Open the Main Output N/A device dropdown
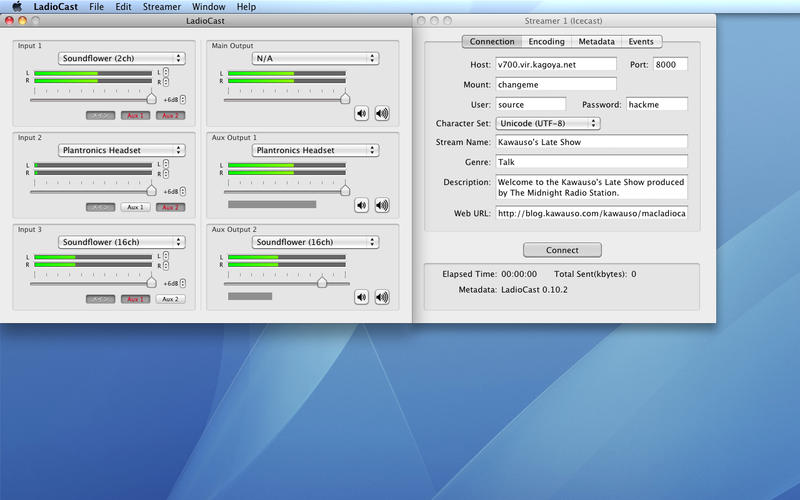The width and height of the screenshot is (800, 500). [315, 58]
